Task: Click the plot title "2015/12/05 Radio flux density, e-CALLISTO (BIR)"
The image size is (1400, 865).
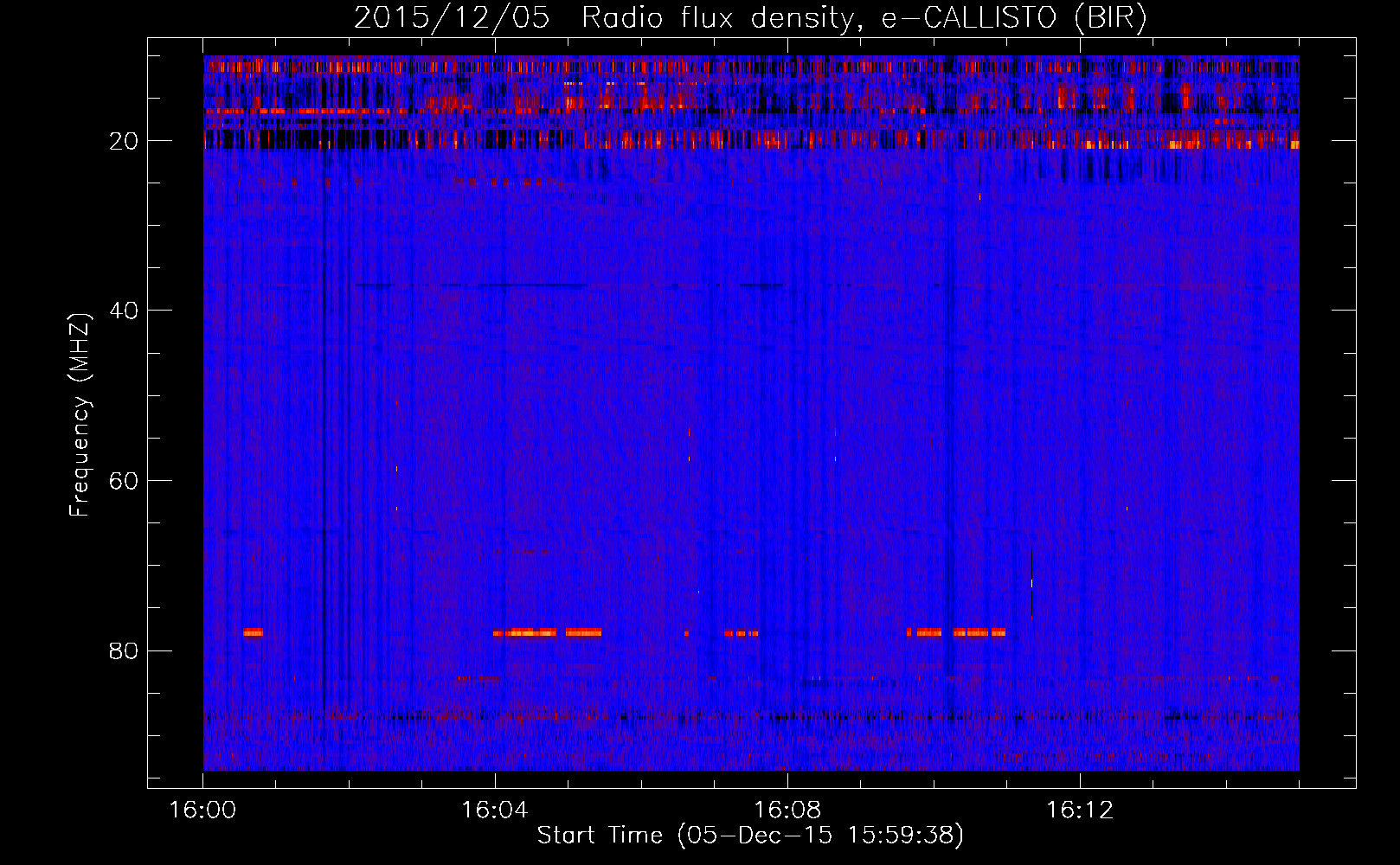Action: 750,18
